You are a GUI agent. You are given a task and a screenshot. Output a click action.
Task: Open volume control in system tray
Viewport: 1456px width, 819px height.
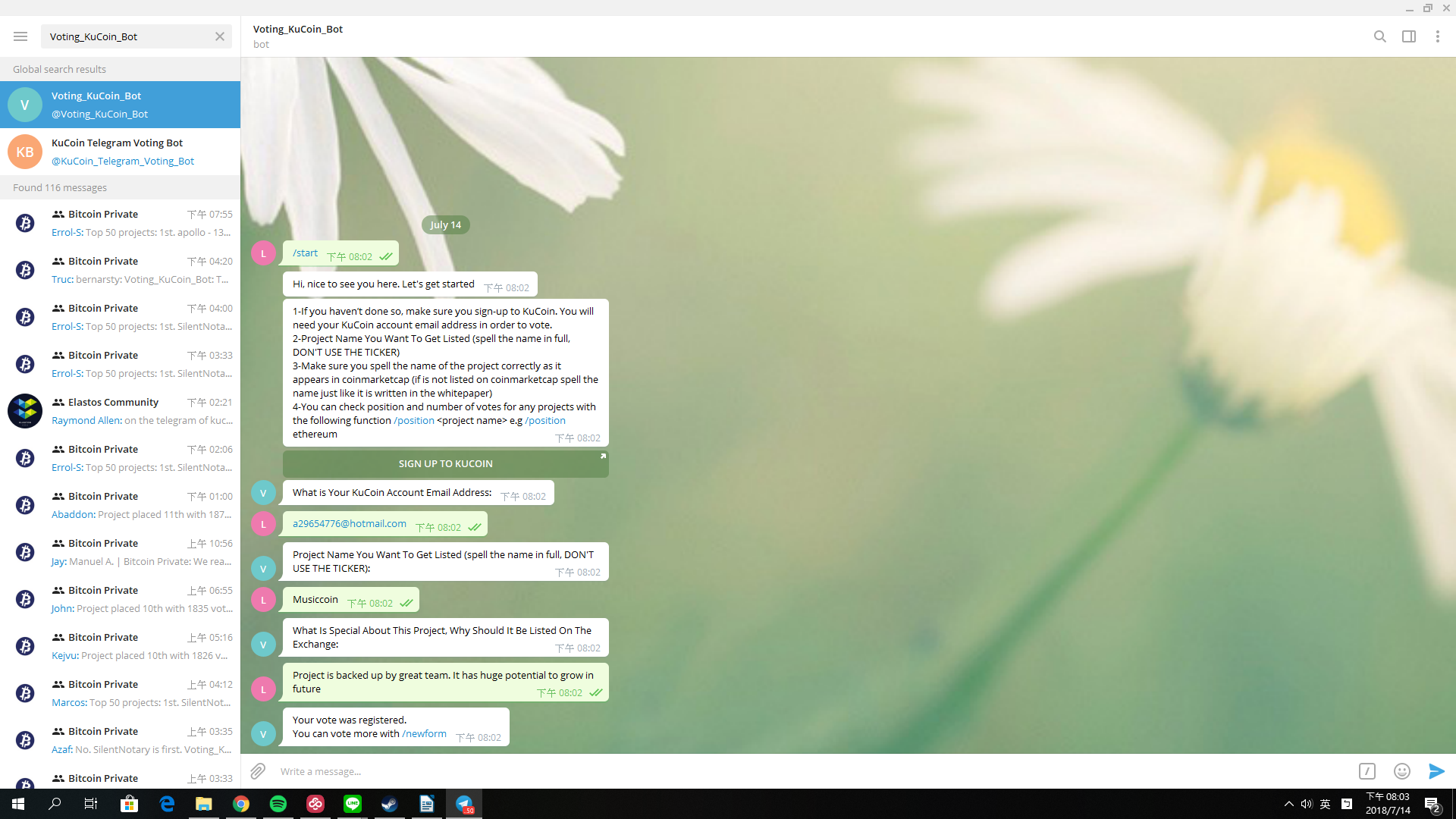point(1307,804)
